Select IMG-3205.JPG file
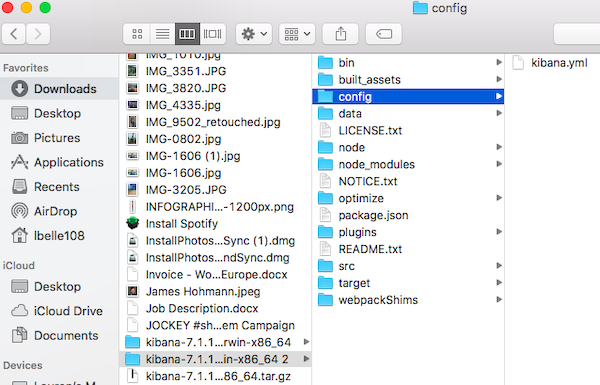Image resolution: width=600 pixels, height=385 pixels. point(215,190)
